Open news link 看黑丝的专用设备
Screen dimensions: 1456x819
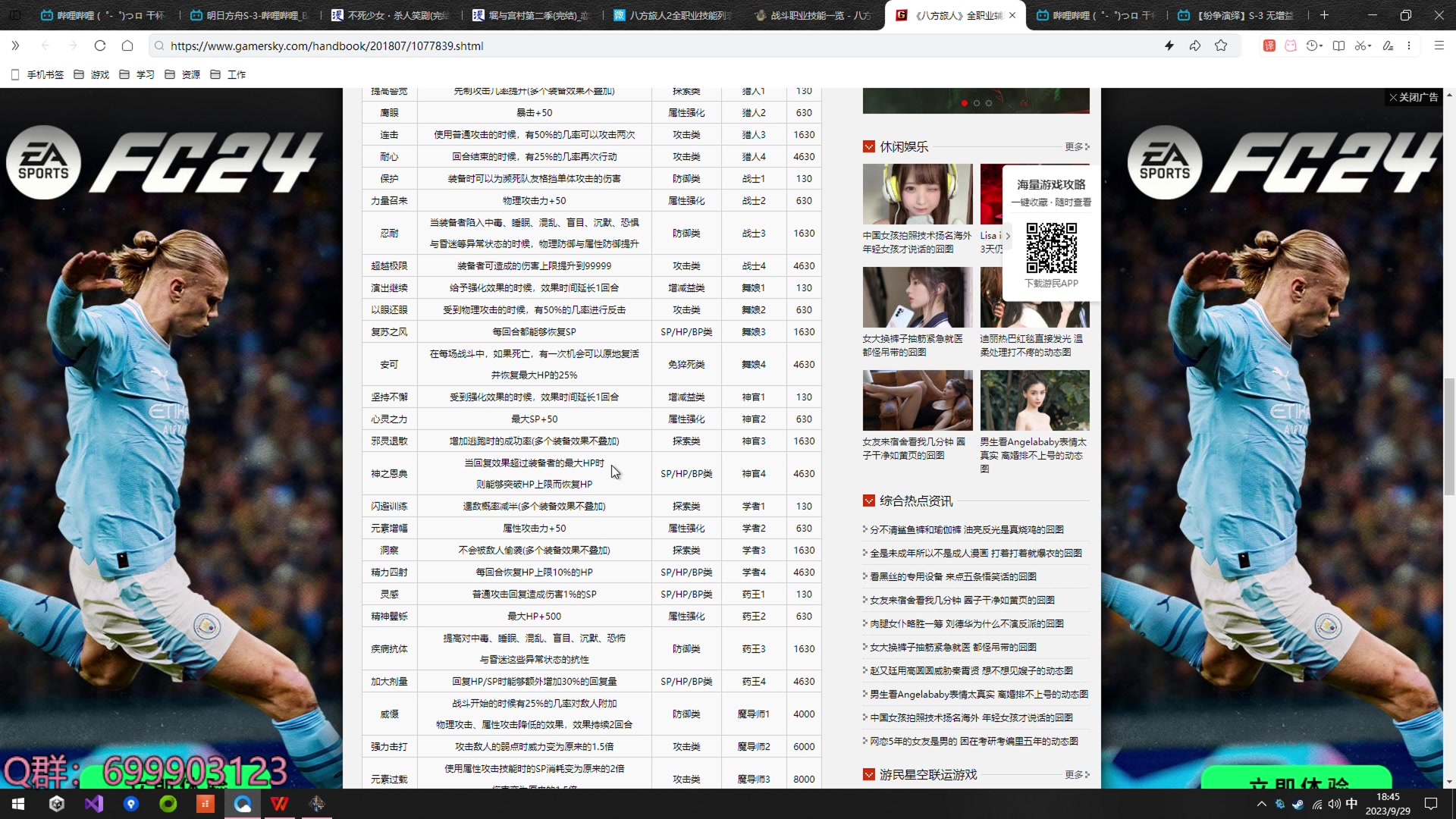952,577
